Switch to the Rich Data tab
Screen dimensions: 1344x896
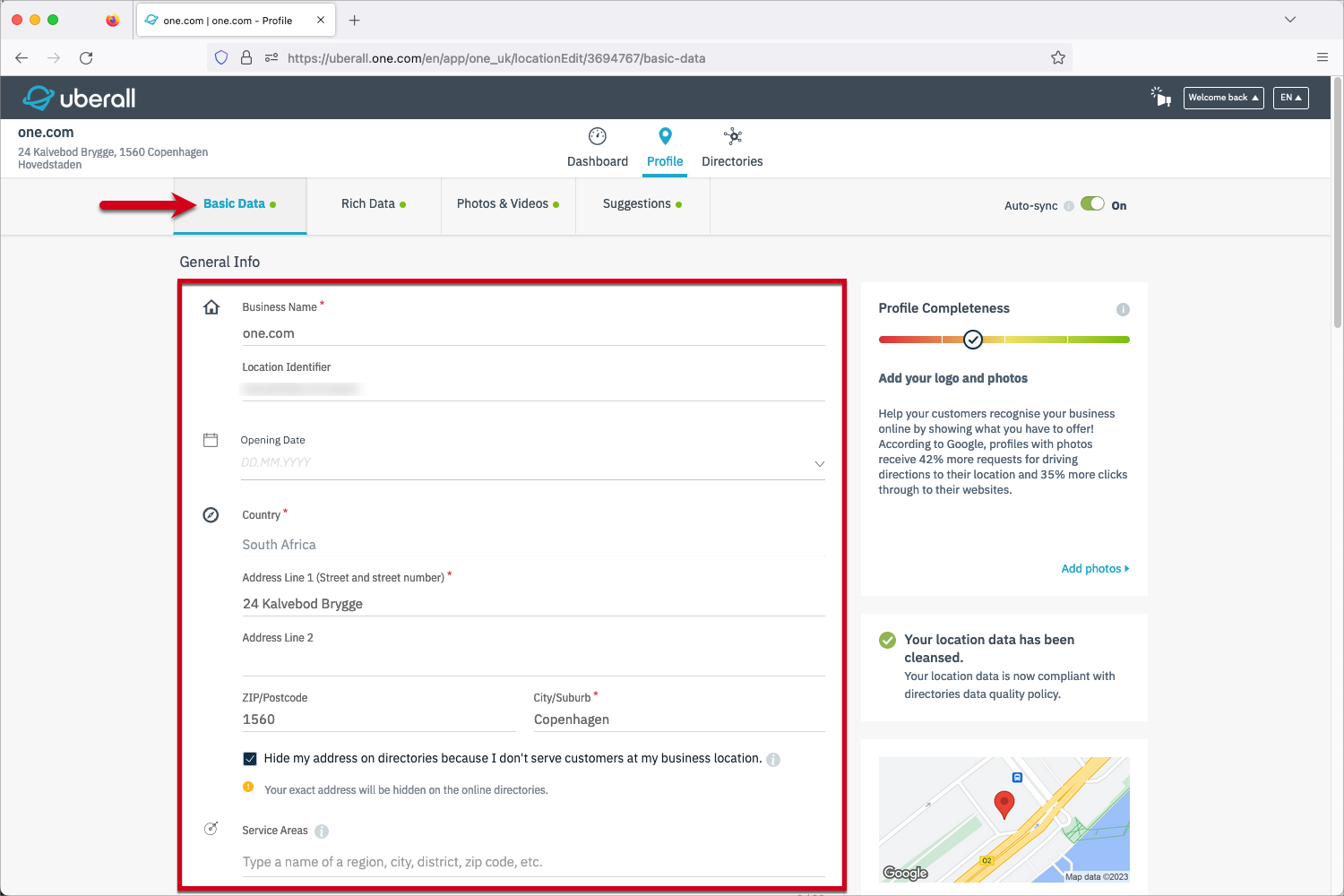pyautogui.click(x=374, y=204)
